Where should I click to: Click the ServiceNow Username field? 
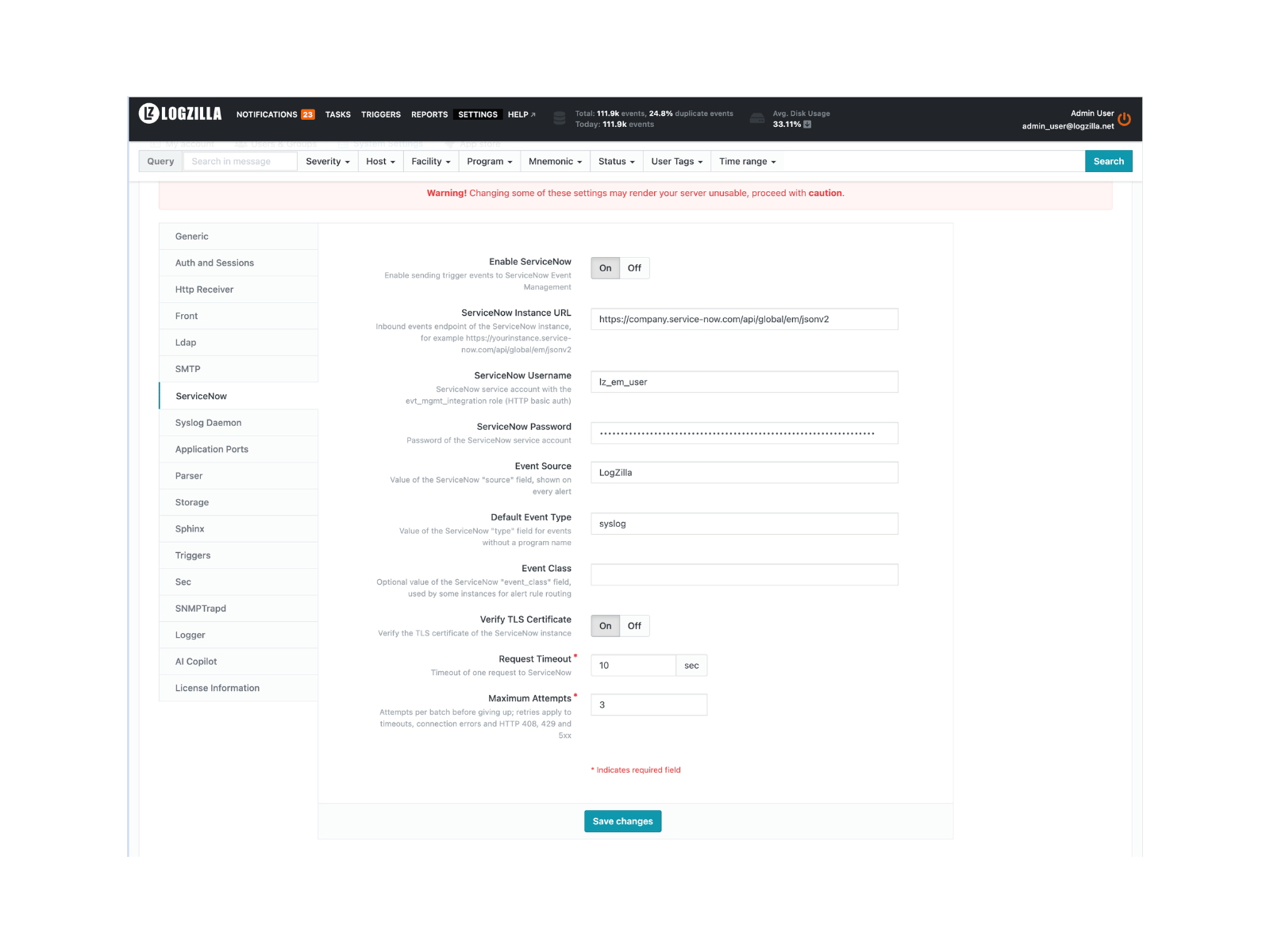point(745,382)
